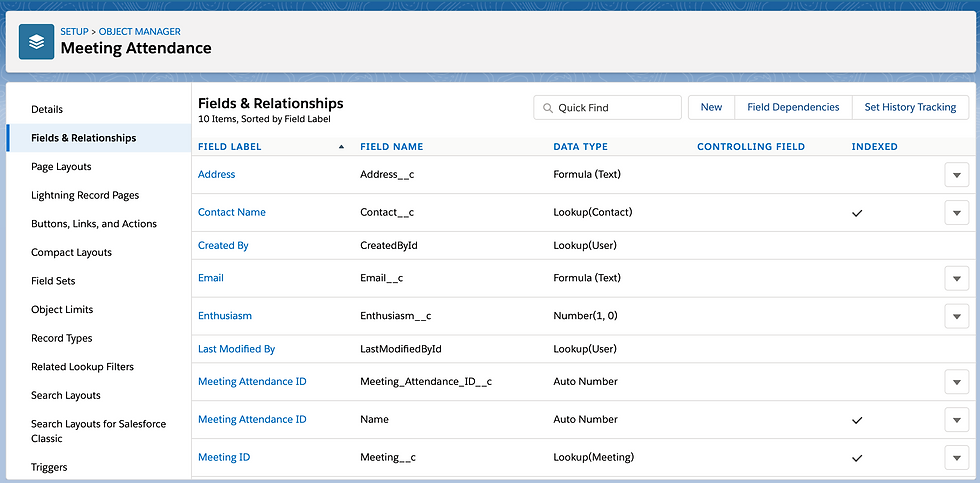Open the Address row dropdown menu
The width and height of the screenshot is (980, 483).
pyautogui.click(x=956, y=175)
